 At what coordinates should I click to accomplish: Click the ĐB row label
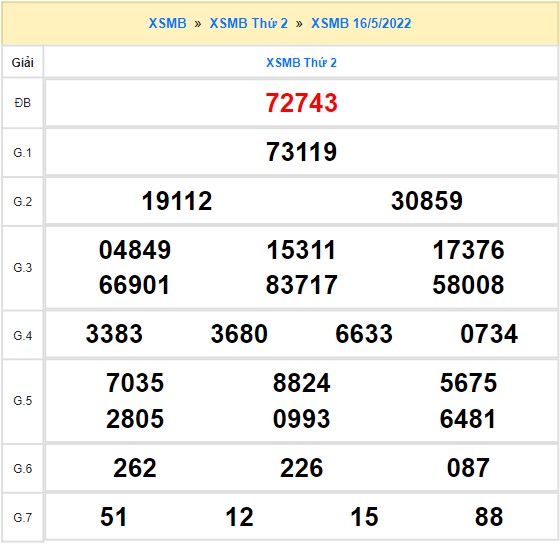click(x=22, y=103)
